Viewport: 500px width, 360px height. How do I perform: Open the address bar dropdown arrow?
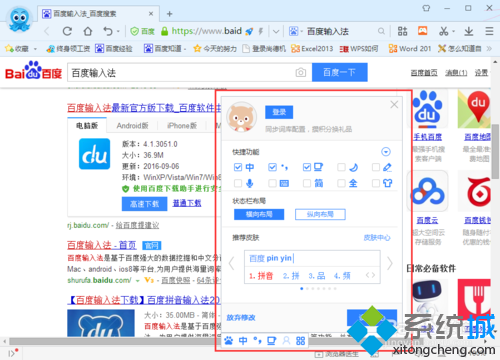[x=276, y=32]
